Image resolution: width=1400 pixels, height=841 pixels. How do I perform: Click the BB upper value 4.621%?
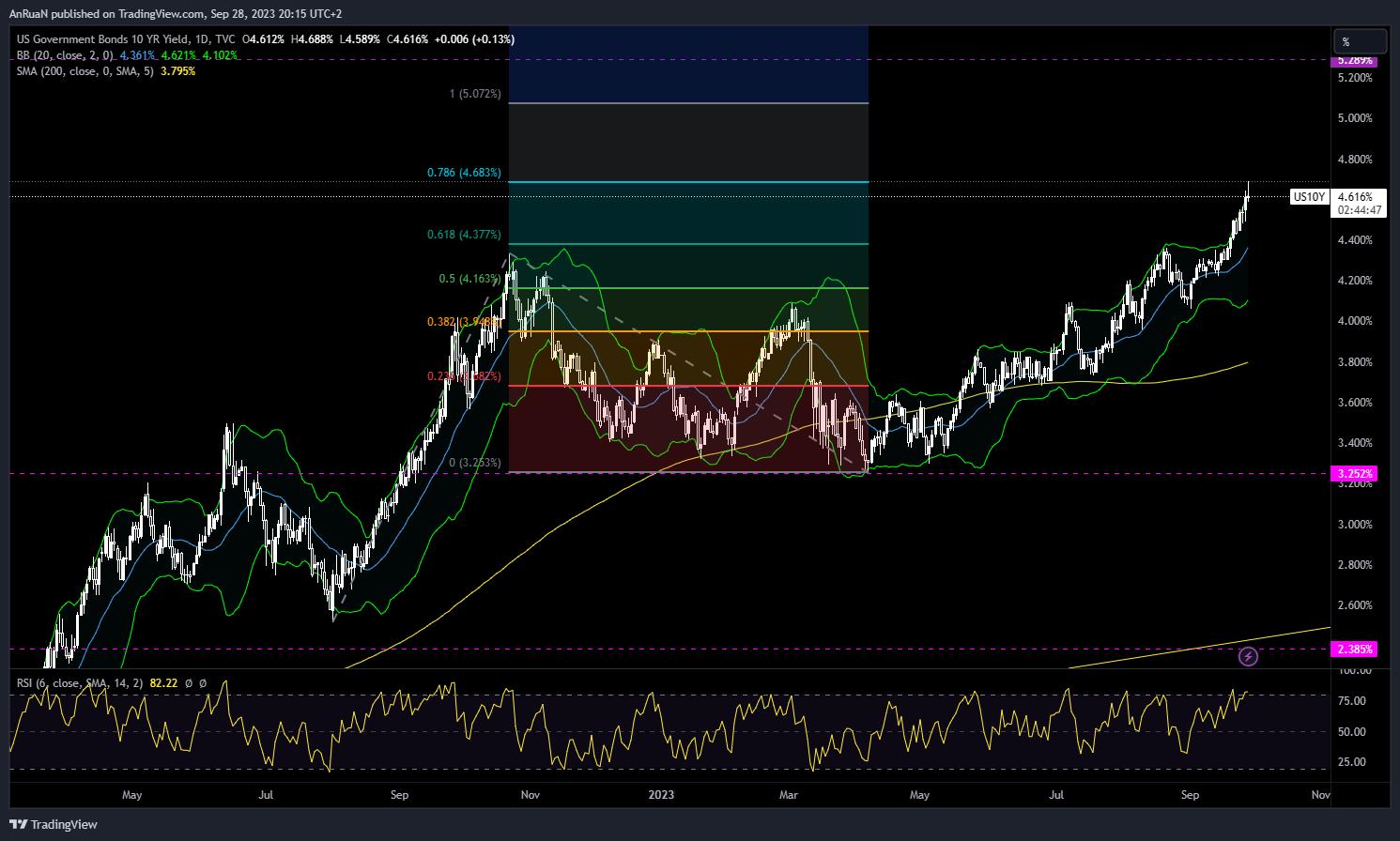point(178,55)
